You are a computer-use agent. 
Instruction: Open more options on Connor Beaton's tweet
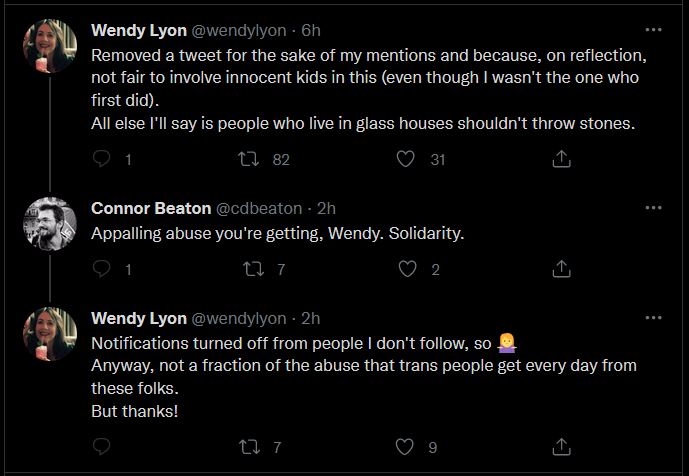coord(654,208)
